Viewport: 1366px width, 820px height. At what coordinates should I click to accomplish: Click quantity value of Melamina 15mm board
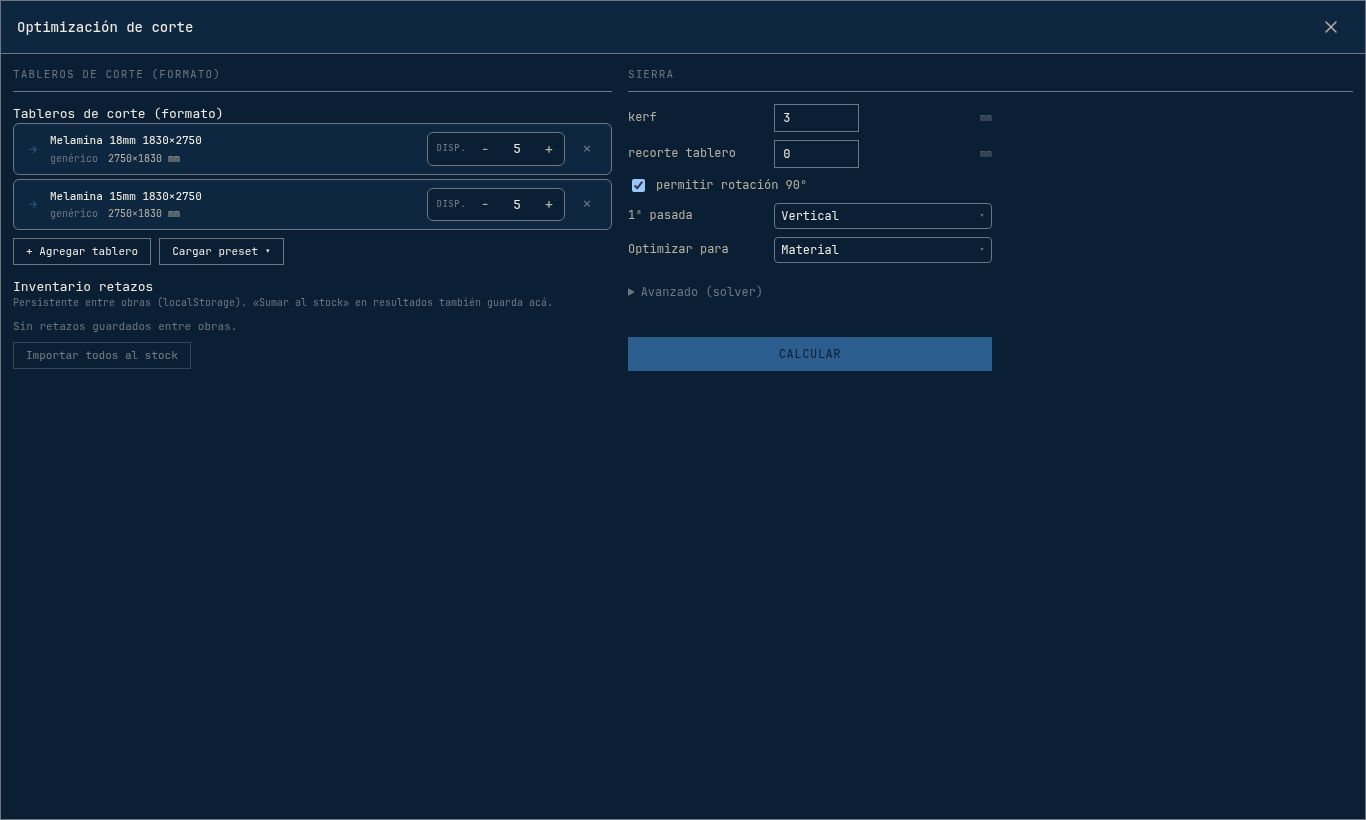click(517, 204)
